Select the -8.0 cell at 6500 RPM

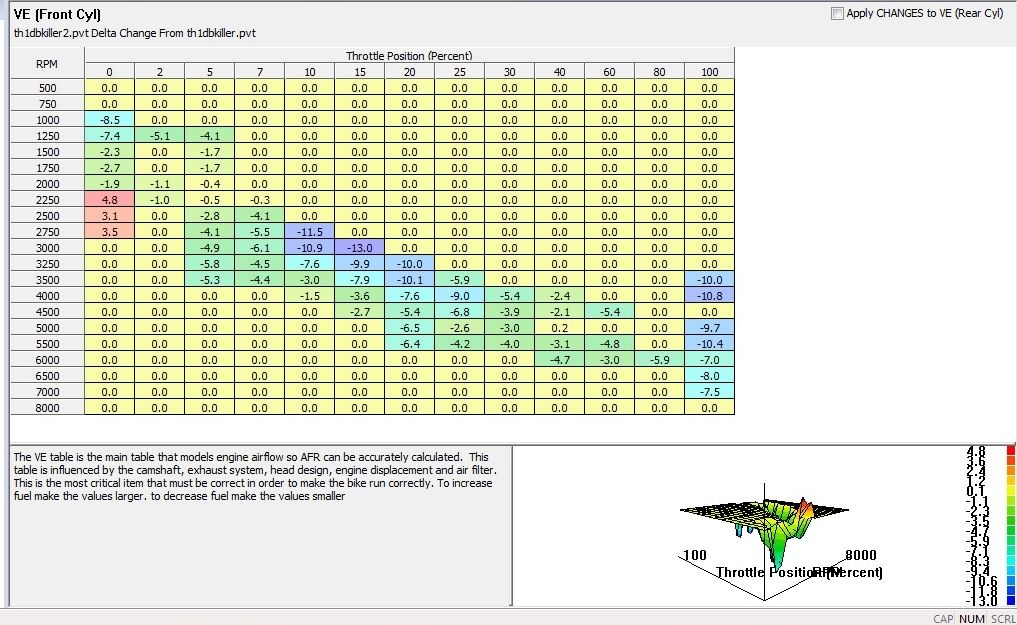pos(710,376)
